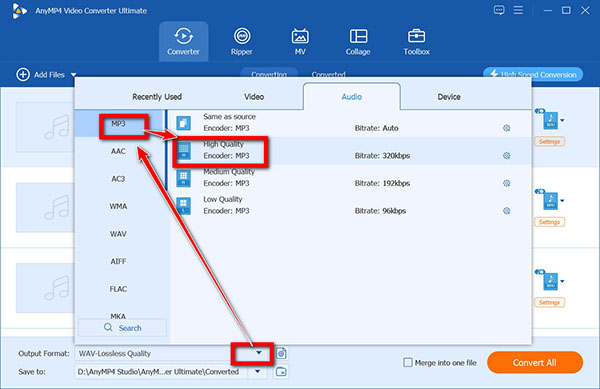Click the third file's output format icon

tap(550, 281)
